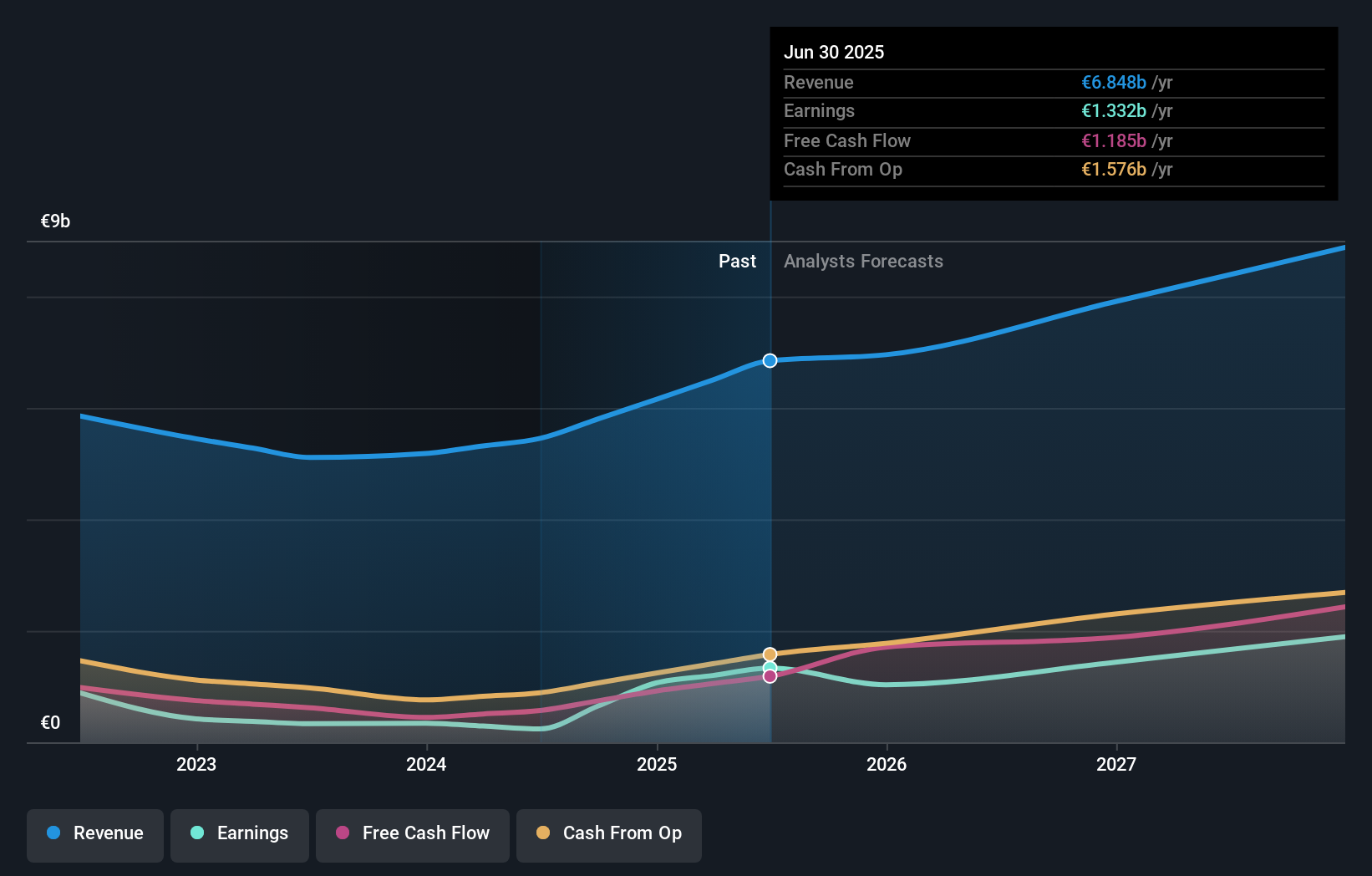Click the Cash From Op legend dot
1372x876 pixels.
[543, 833]
